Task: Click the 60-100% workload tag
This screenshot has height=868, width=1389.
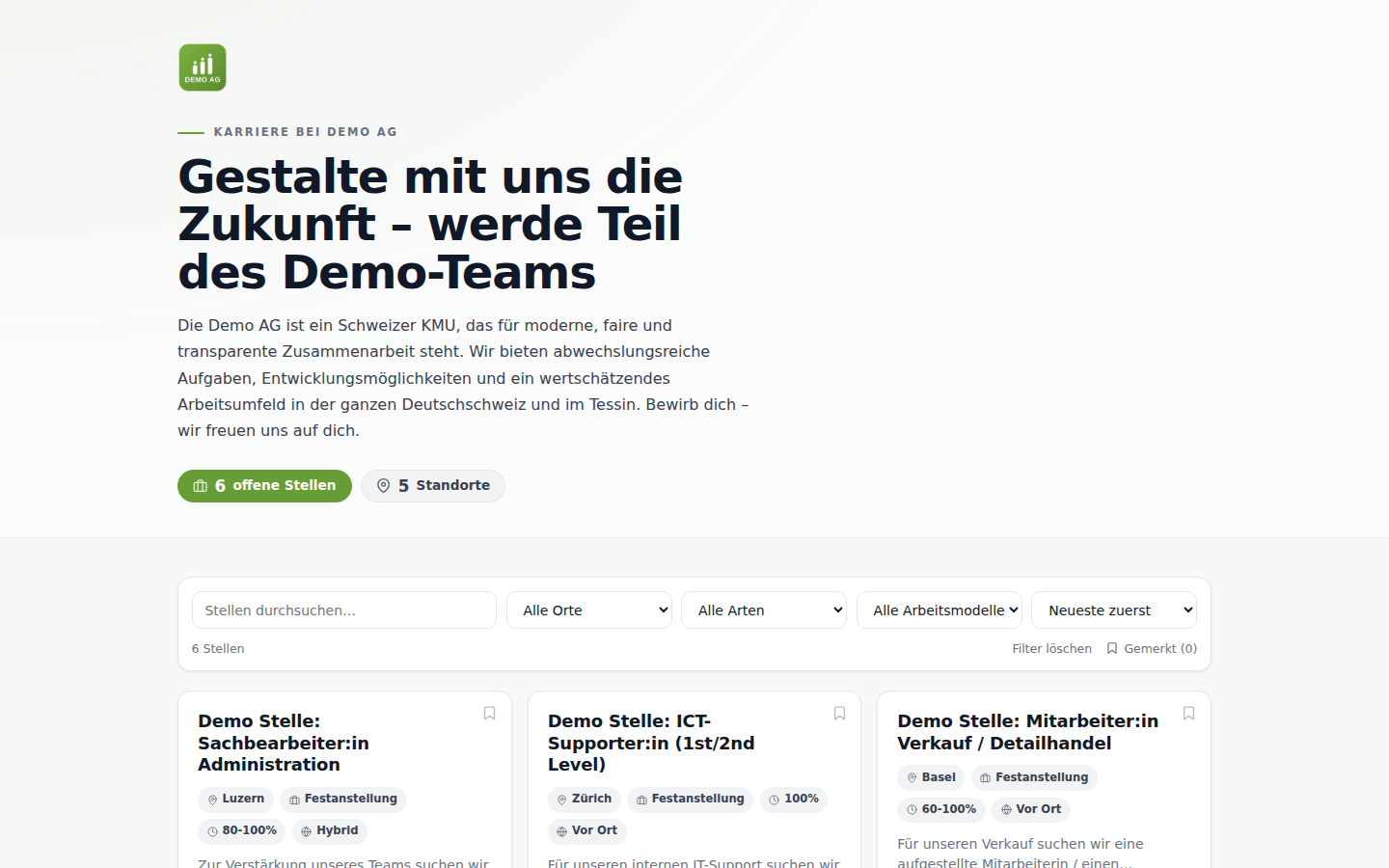Action: tap(941, 810)
